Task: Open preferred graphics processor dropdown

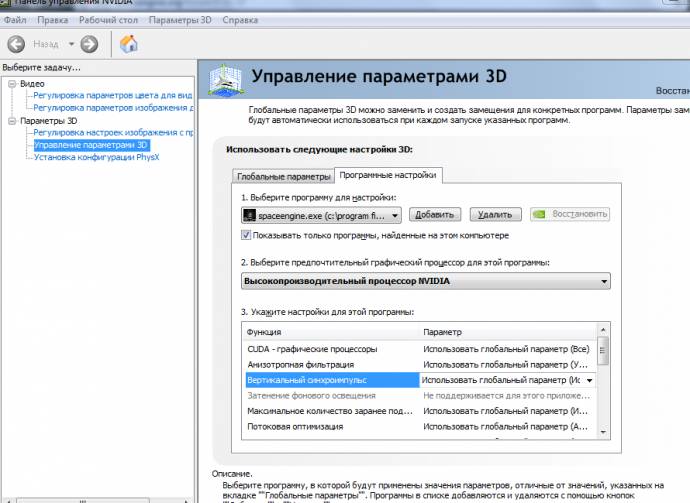Action: [426, 281]
